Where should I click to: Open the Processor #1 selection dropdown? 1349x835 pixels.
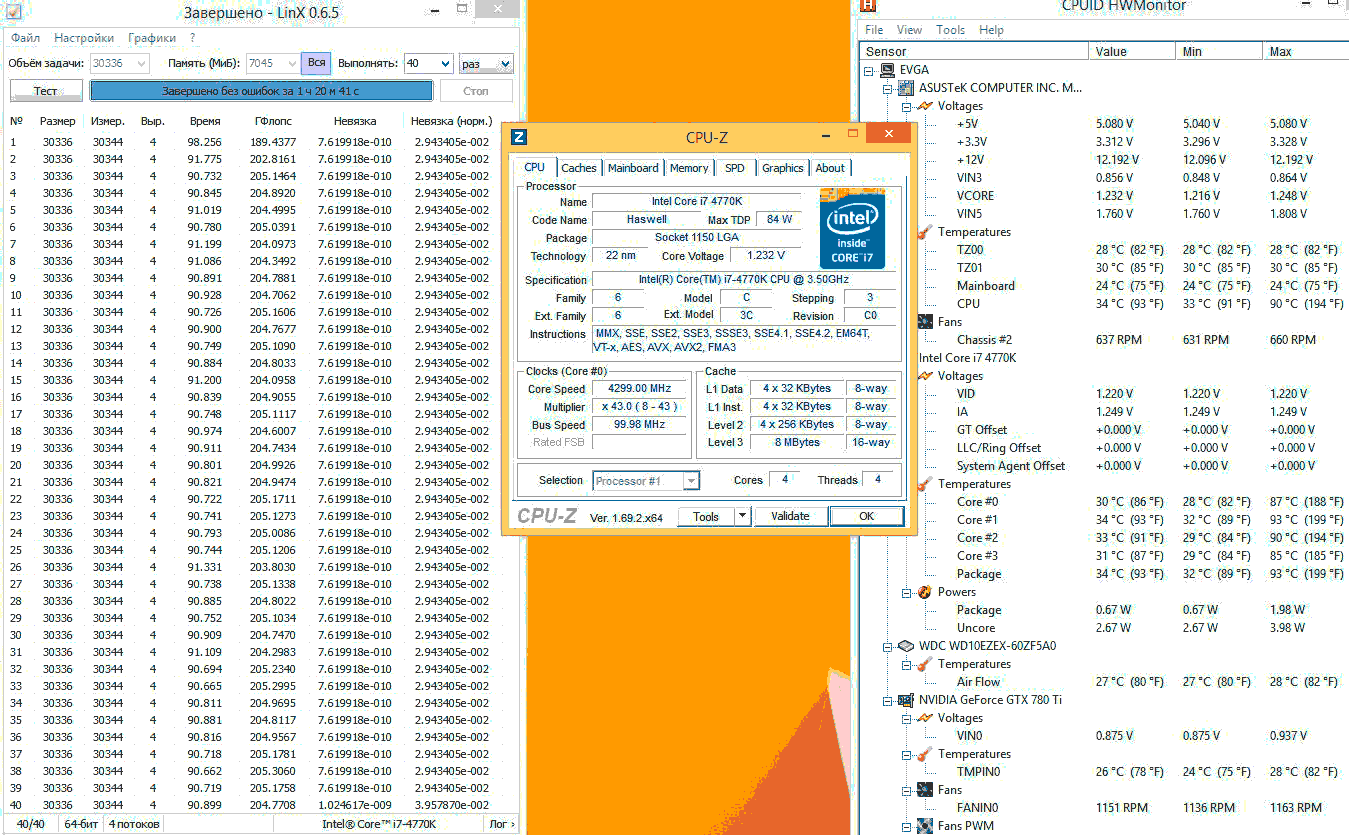pyautogui.click(x=690, y=481)
